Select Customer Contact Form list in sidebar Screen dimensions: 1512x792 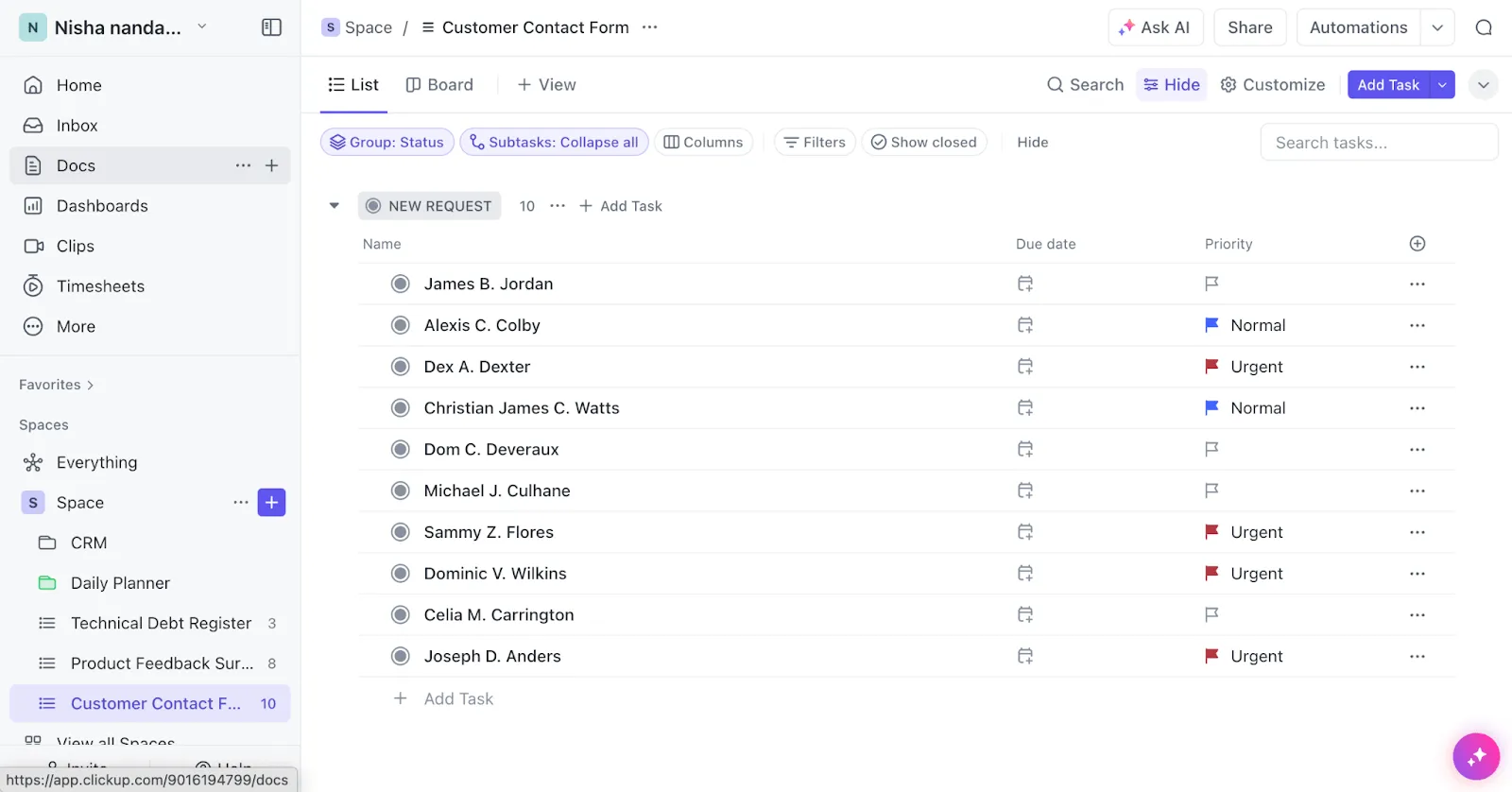[x=150, y=703]
